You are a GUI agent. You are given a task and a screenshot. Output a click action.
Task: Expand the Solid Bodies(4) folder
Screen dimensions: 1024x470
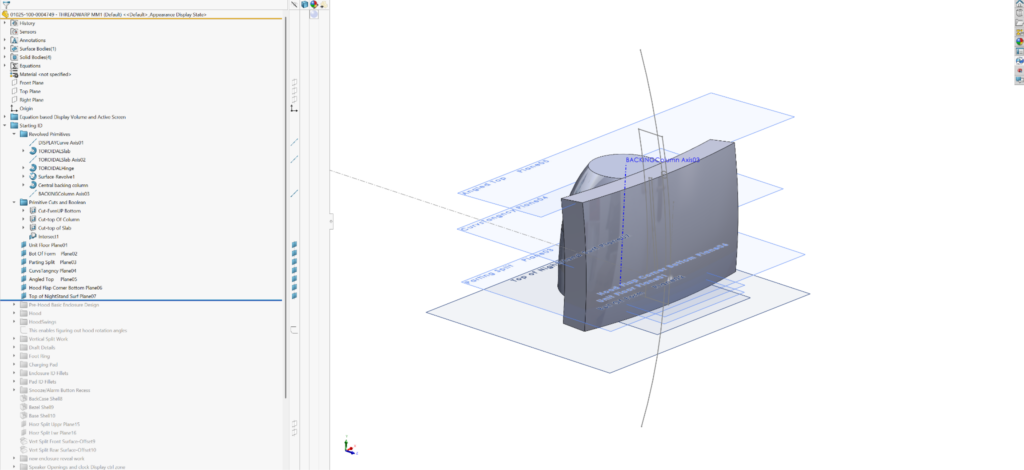pos(5,57)
